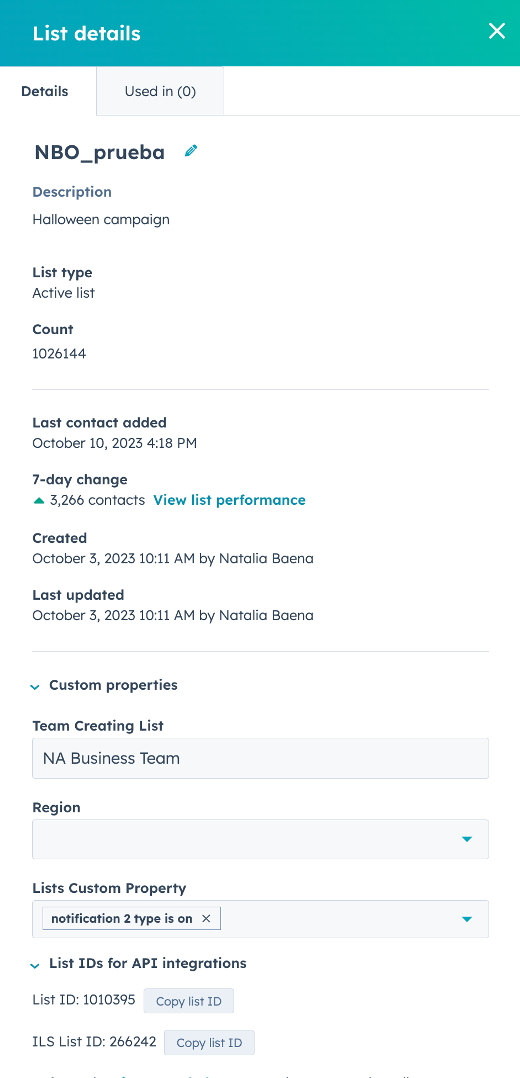Click the 'notification 2 type is on' tag
520x1078 pixels.
tap(122, 918)
